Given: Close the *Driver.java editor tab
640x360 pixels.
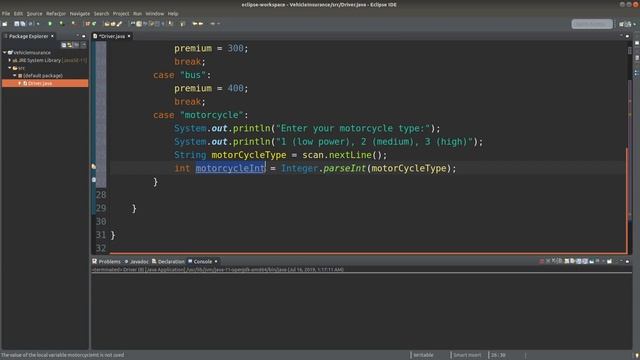Looking at the screenshot, I should coord(129,36).
